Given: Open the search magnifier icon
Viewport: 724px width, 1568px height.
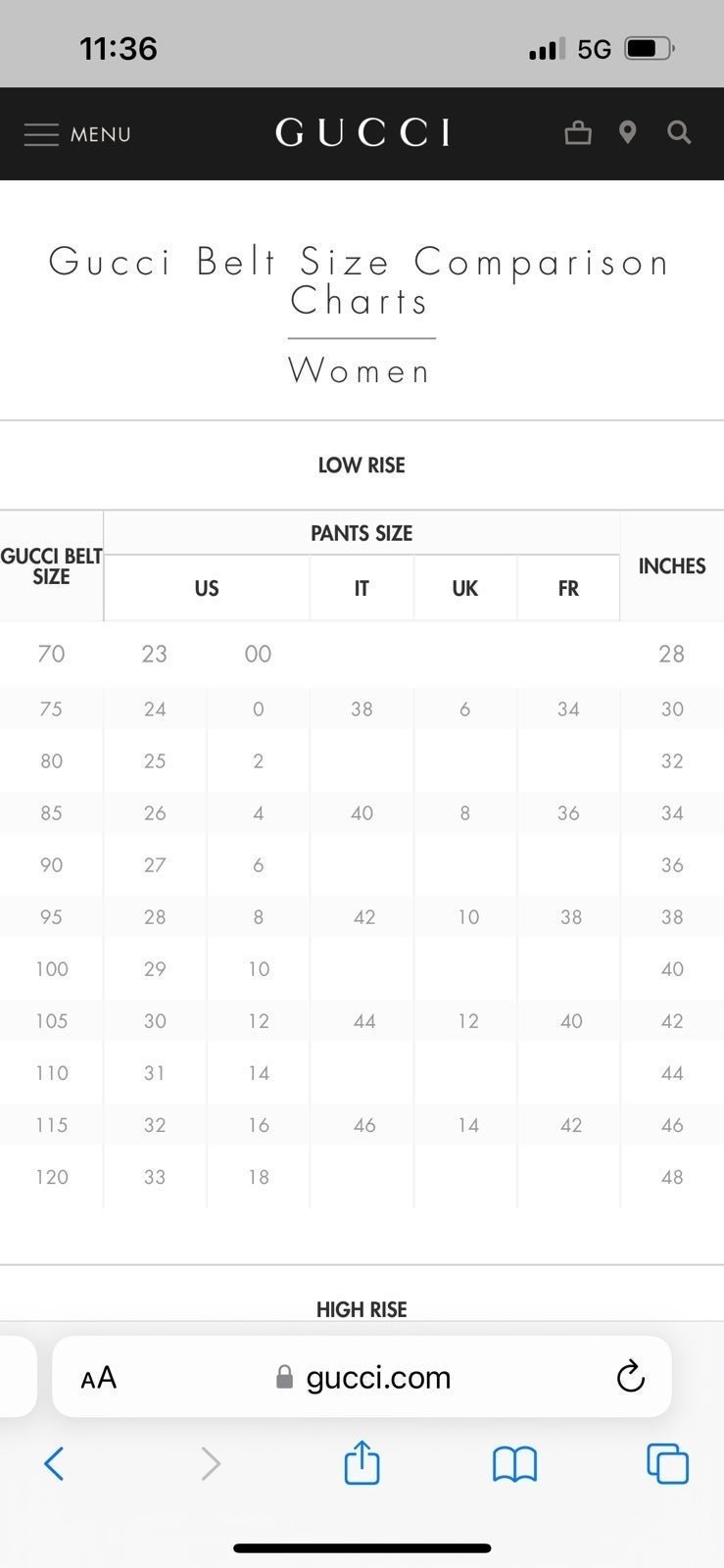Looking at the screenshot, I should [x=679, y=132].
